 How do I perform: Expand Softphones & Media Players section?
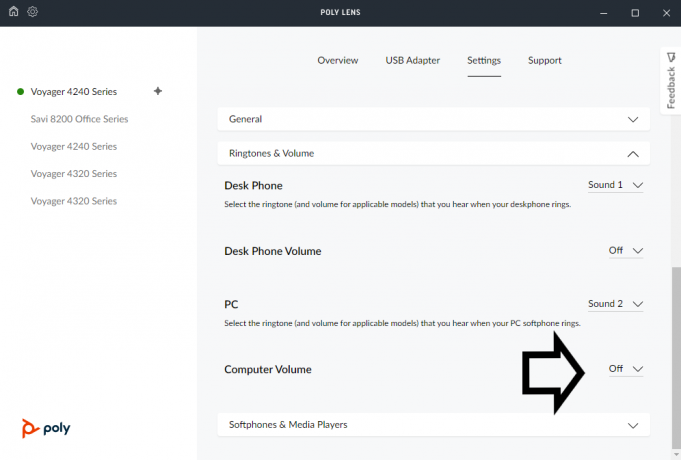pos(632,425)
